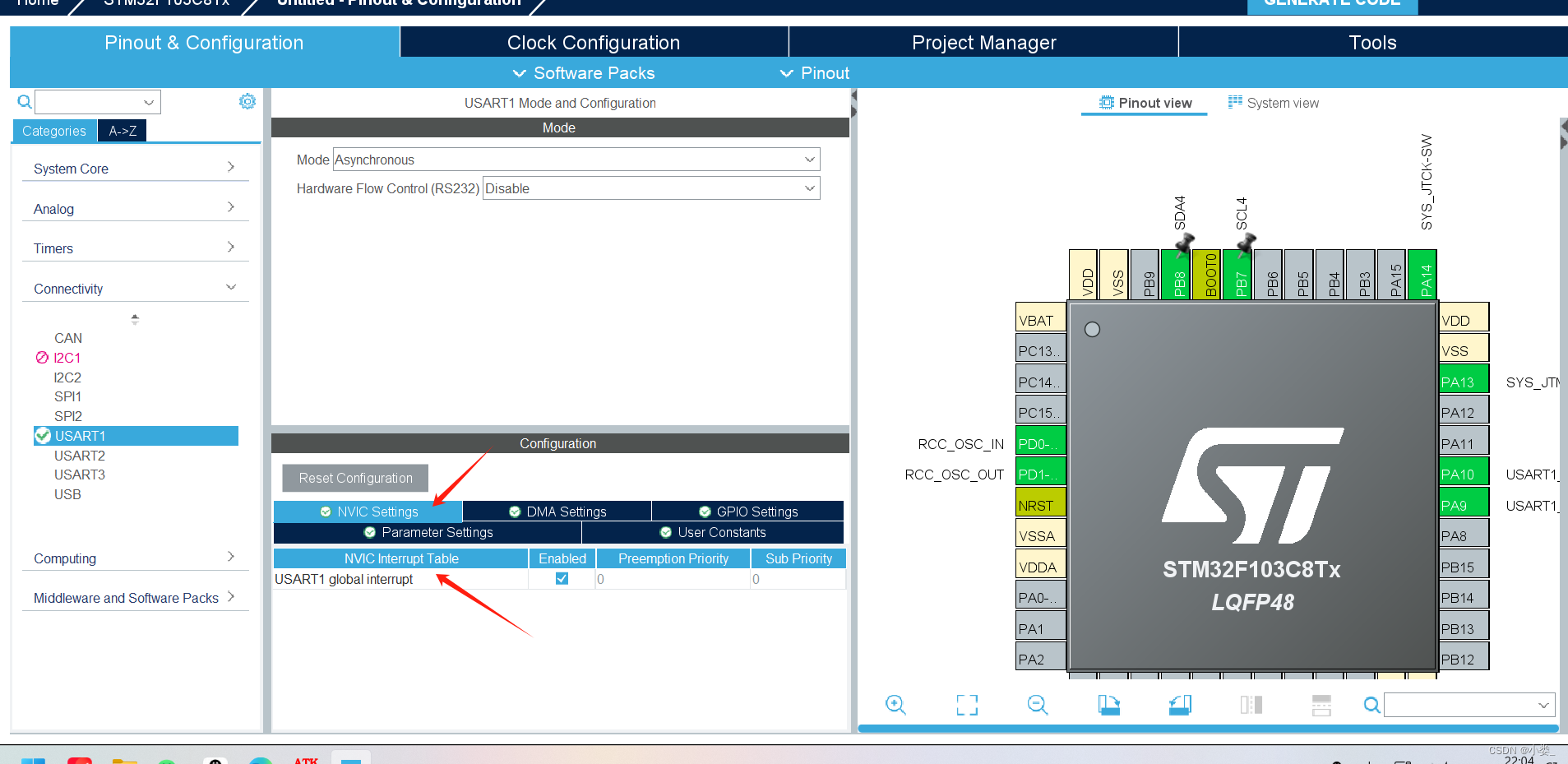Open the USART1 Mode dropdown
This screenshot has height=764, width=1568.
point(576,160)
